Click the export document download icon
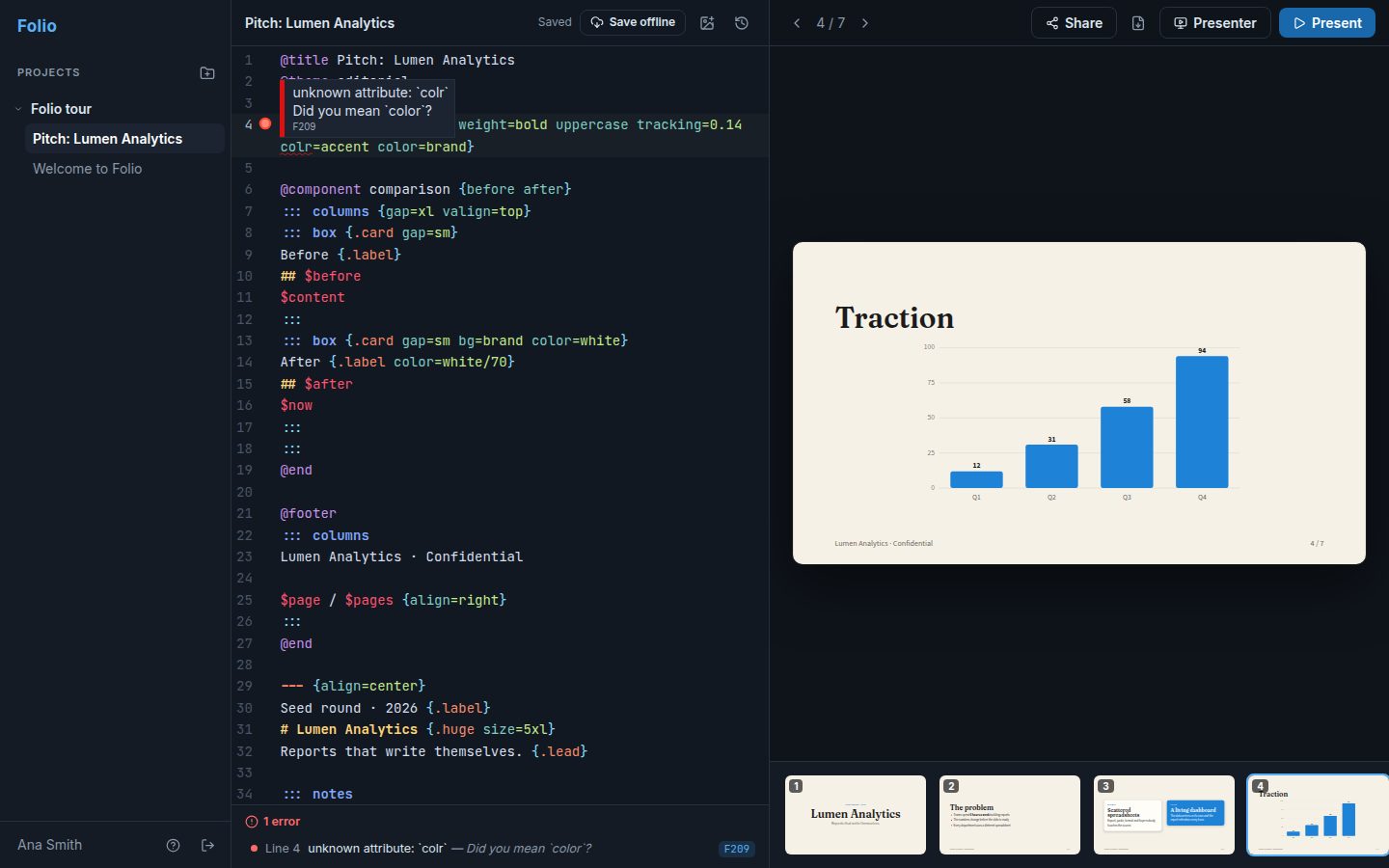1389x868 pixels. coord(1138,23)
